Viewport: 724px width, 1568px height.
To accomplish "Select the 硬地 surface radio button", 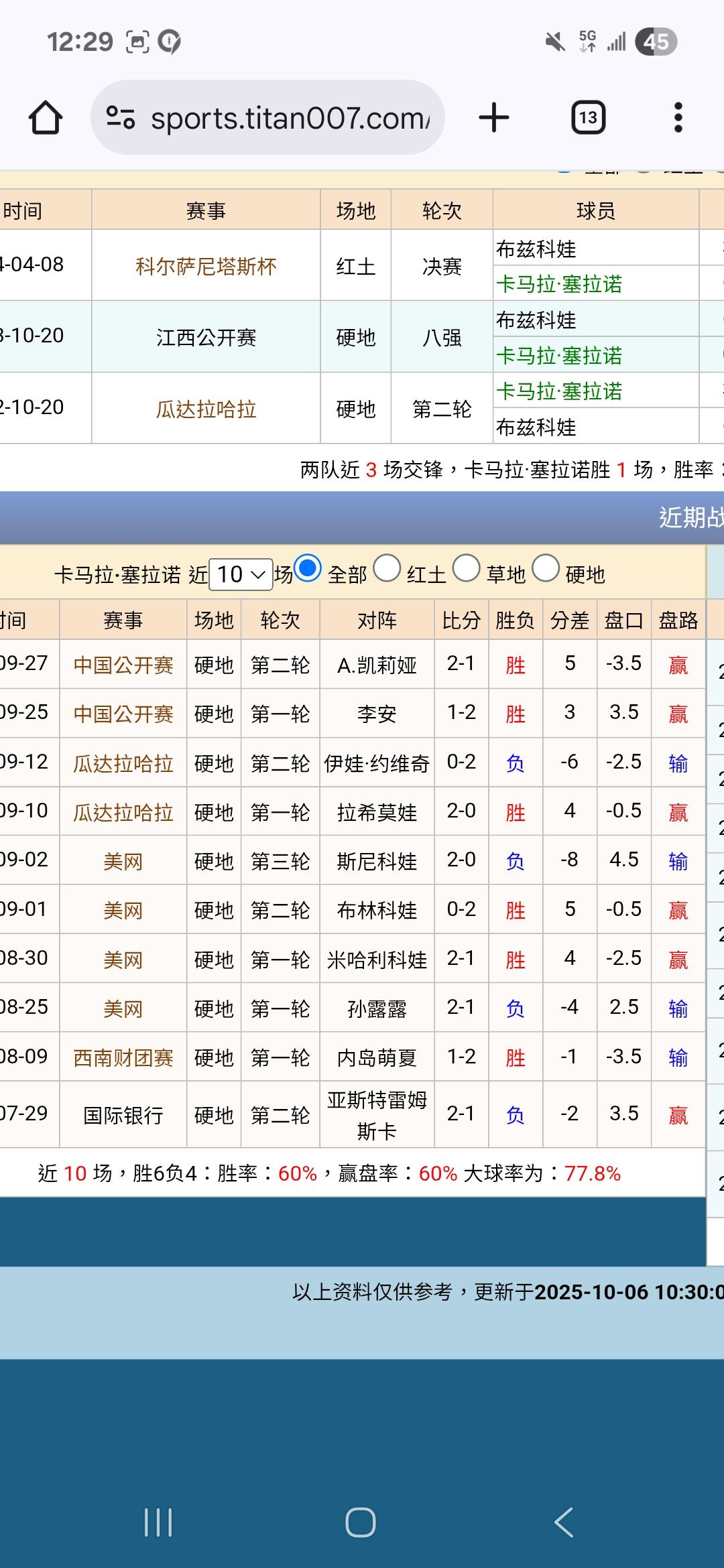I will click(546, 569).
